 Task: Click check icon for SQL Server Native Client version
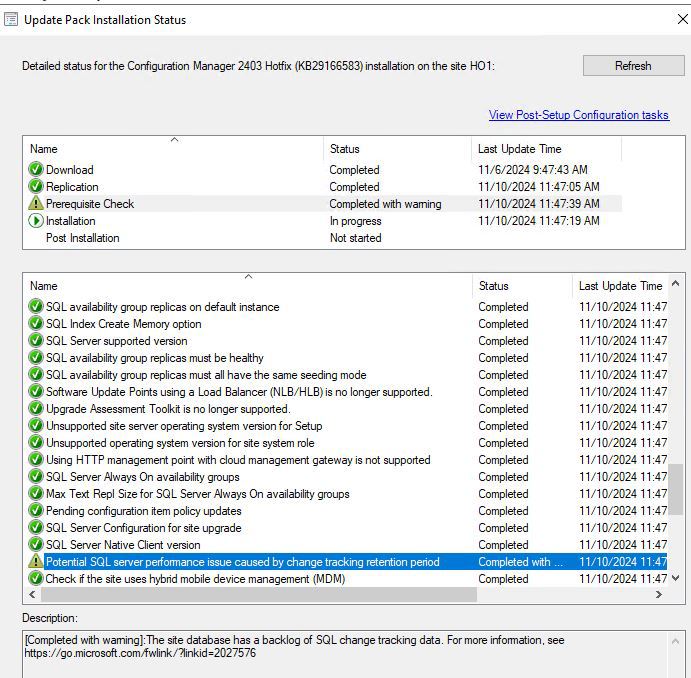tap(36, 545)
